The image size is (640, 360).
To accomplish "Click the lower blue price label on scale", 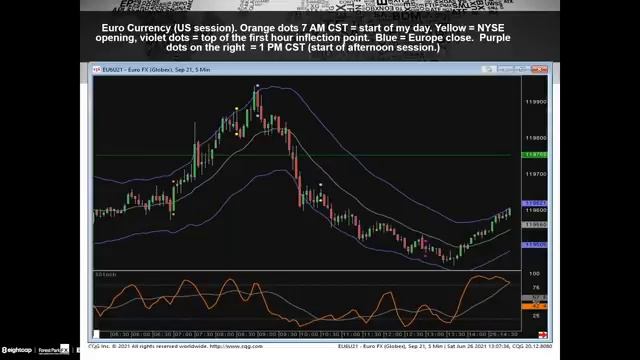I will click(534, 244).
